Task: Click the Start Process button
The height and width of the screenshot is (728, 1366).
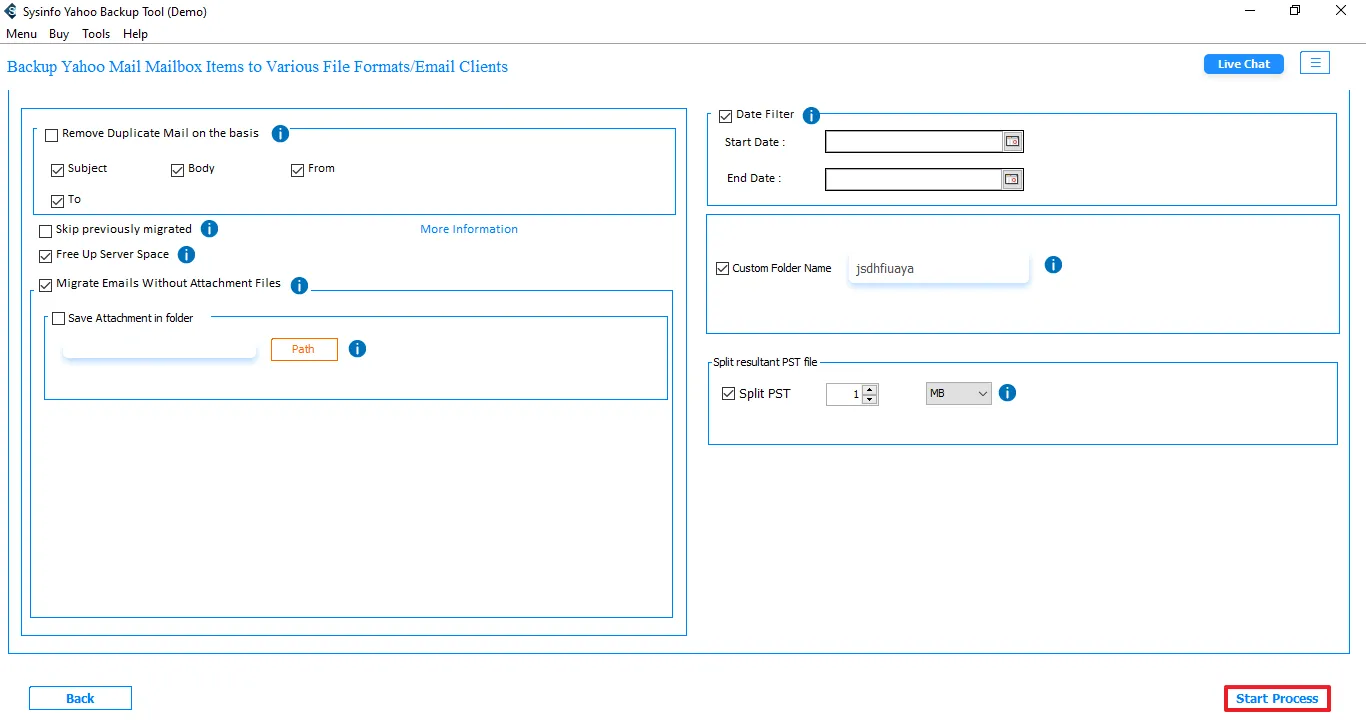Action: coord(1277,698)
